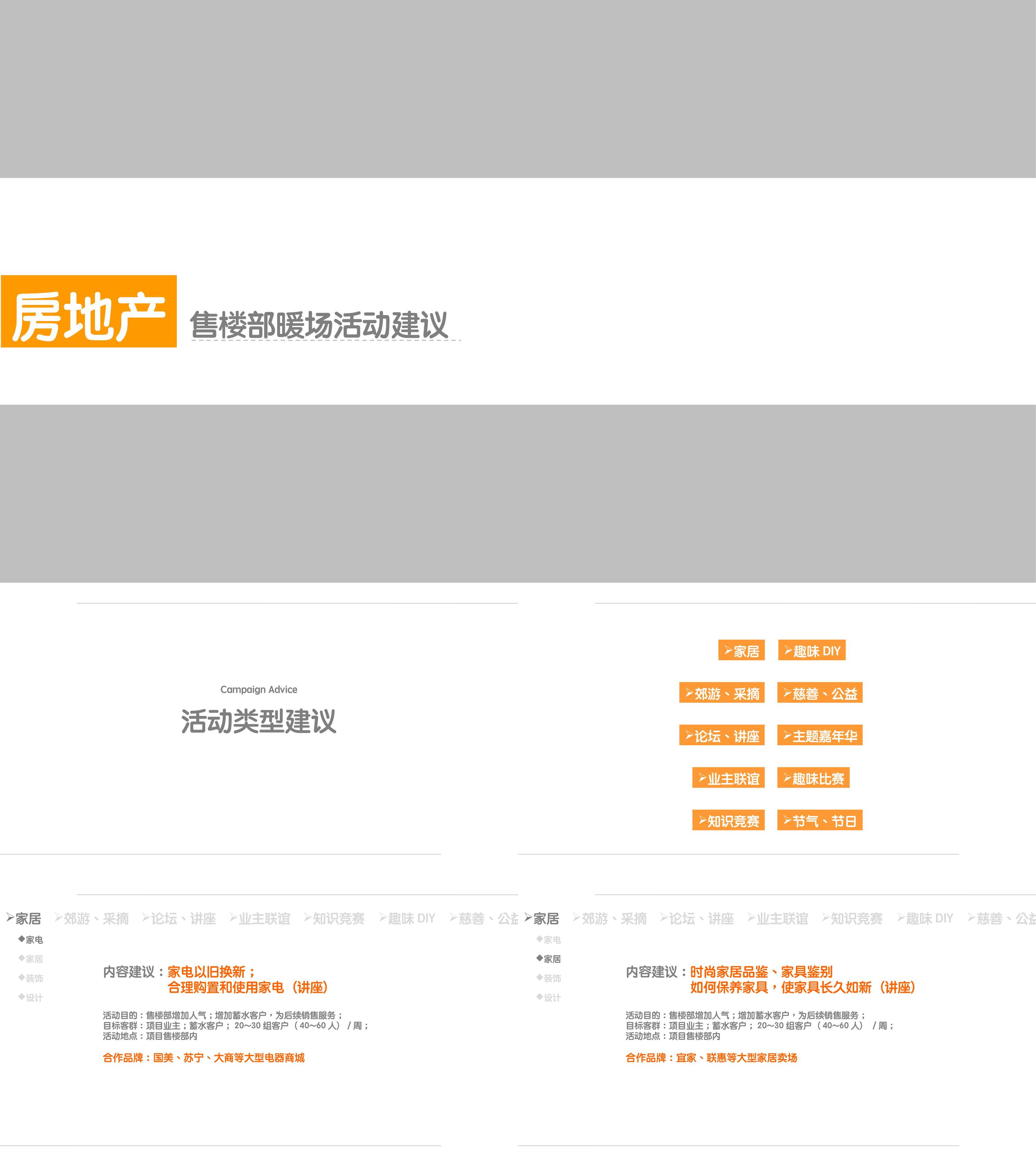This screenshot has height=1166, width=1036.
Task: Select 设计 sub-item in the 时尚家居品鉴 slide
Action: [549, 998]
